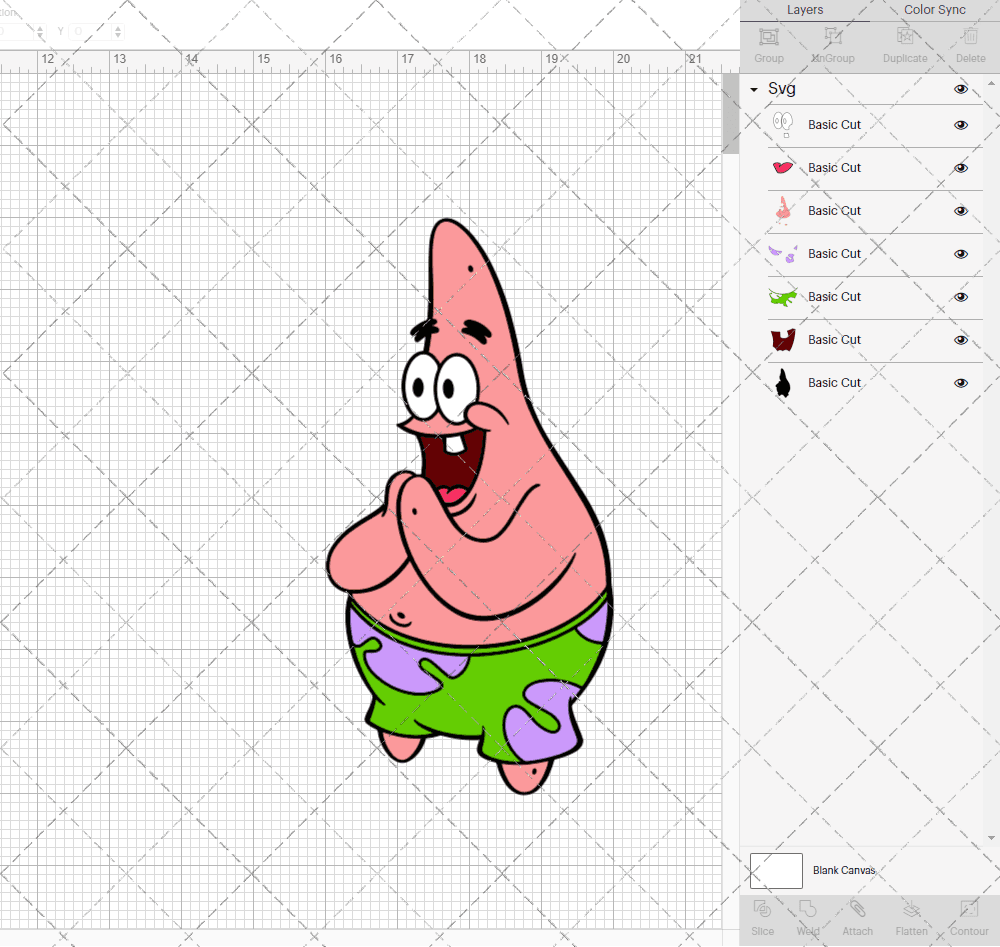Viewport: 1000px width, 947px height.
Task: Click the canvas vertical scrollbar thumb
Action: point(730,114)
